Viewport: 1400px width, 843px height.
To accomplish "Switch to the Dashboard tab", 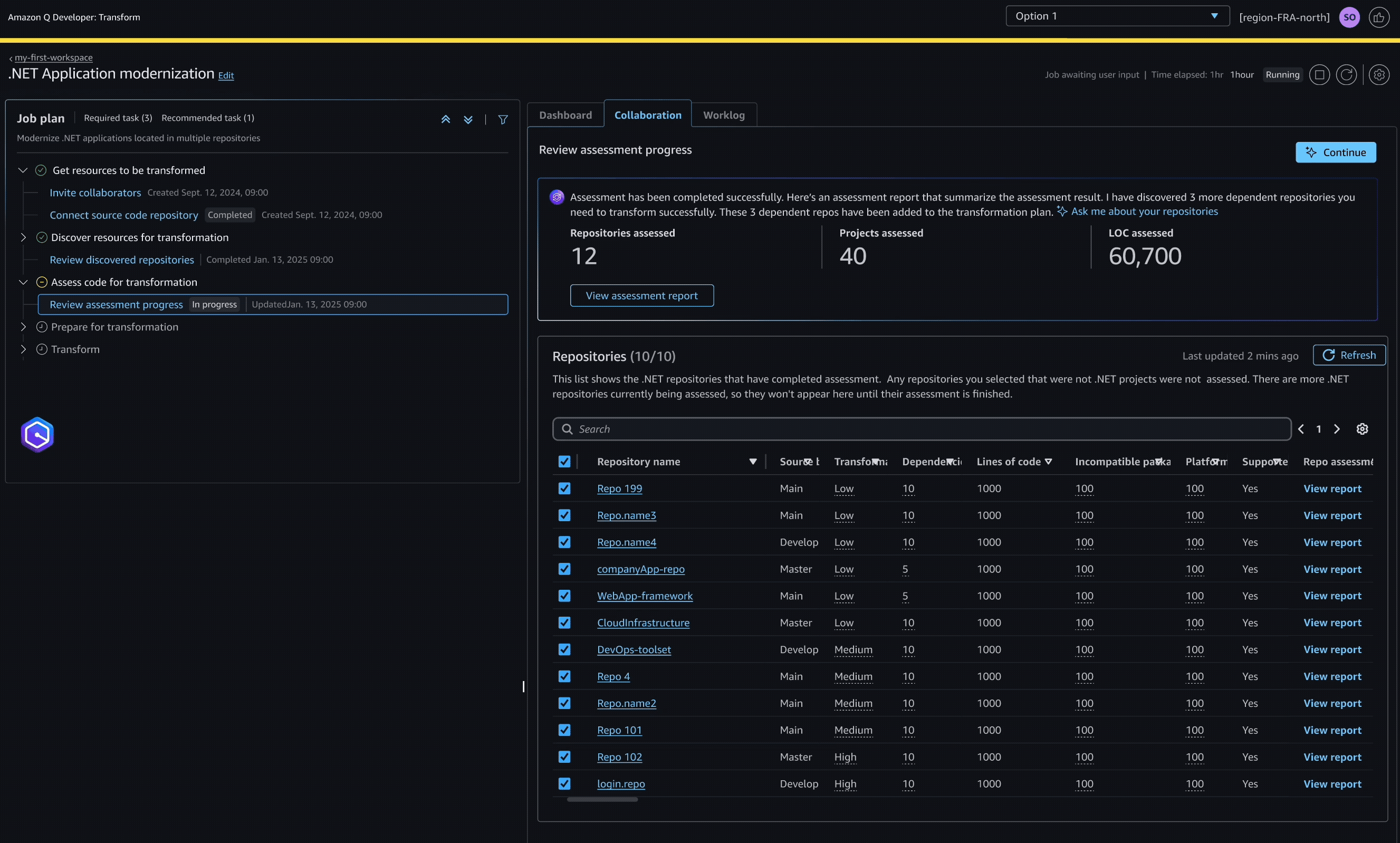I will pos(565,114).
